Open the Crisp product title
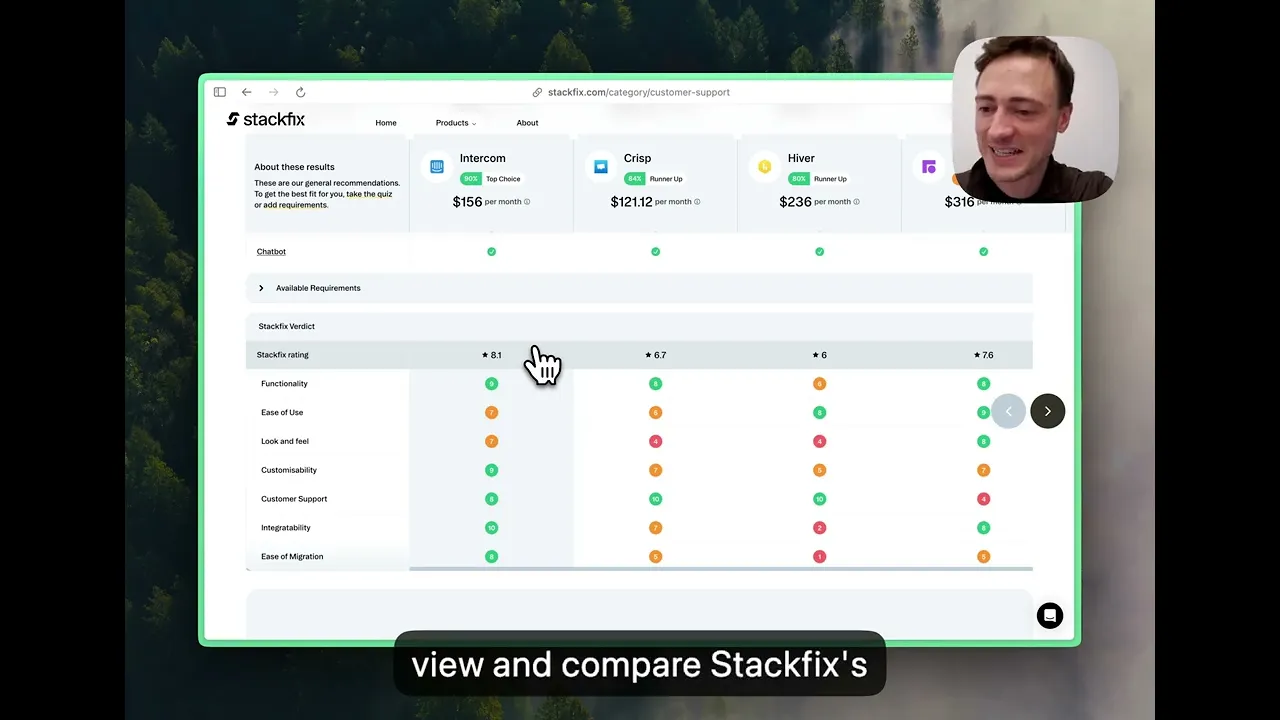 (x=637, y=158)
